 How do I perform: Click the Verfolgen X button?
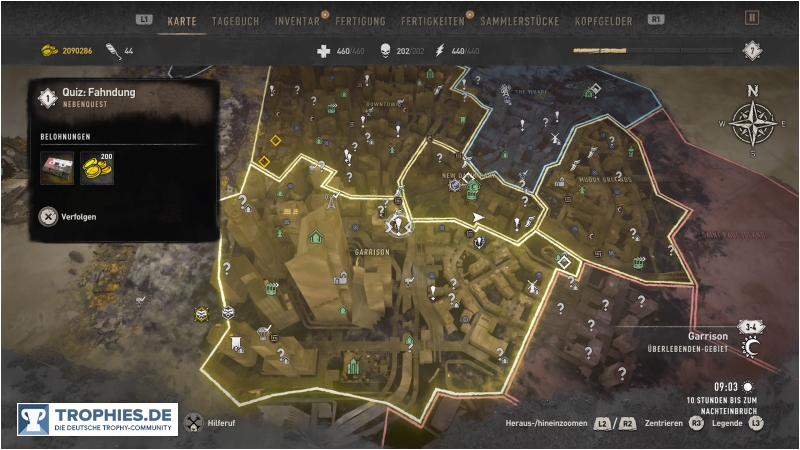pos(48,217)
